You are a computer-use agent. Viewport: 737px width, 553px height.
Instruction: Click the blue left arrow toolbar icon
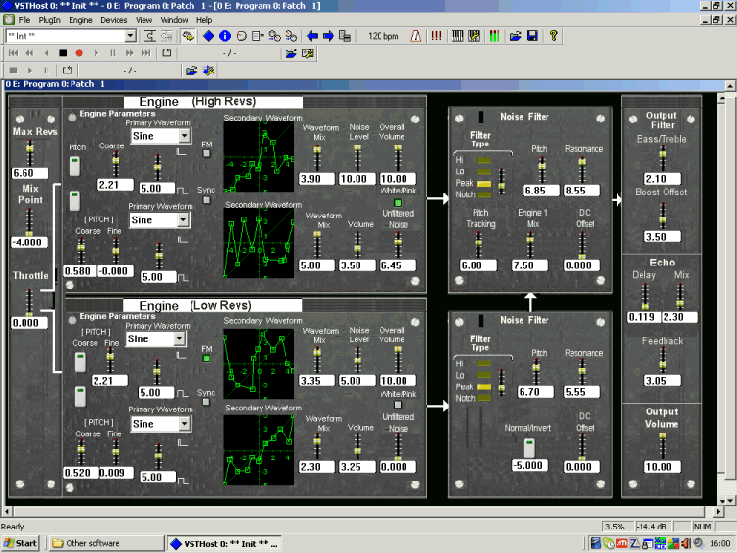pos(311,36)
